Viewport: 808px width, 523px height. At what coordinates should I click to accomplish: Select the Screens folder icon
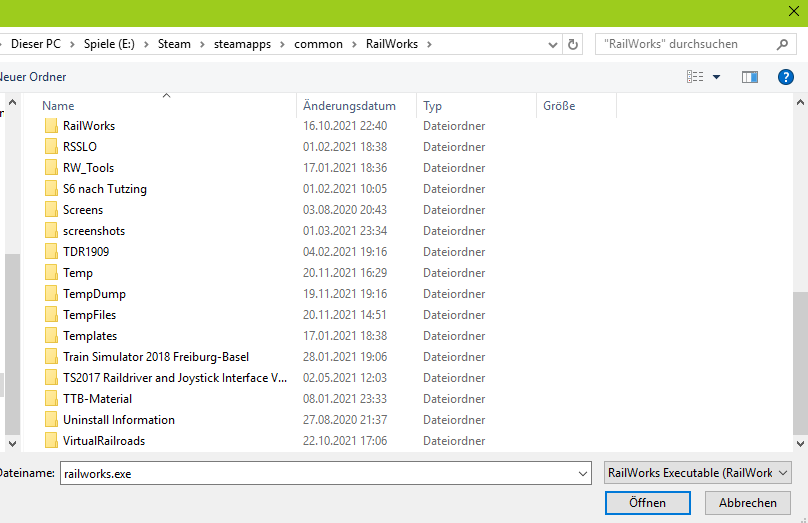click(x=51, y=210)
